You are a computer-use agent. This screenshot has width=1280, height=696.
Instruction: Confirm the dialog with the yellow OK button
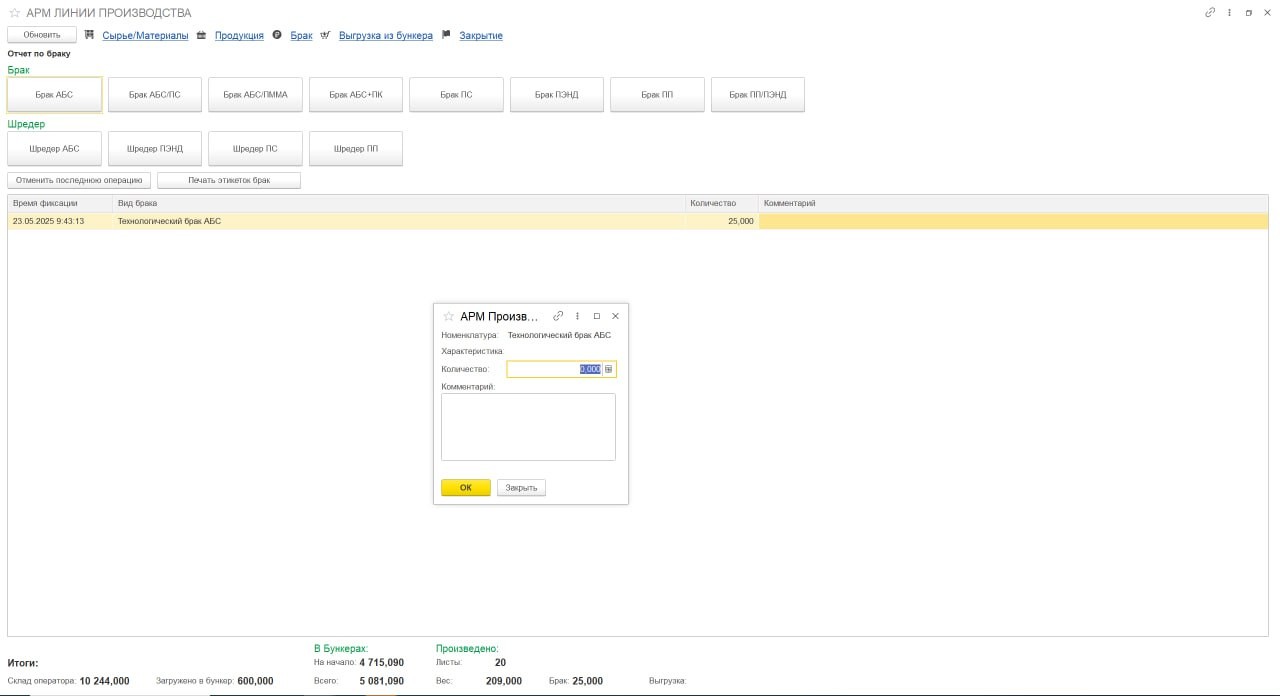465,488
